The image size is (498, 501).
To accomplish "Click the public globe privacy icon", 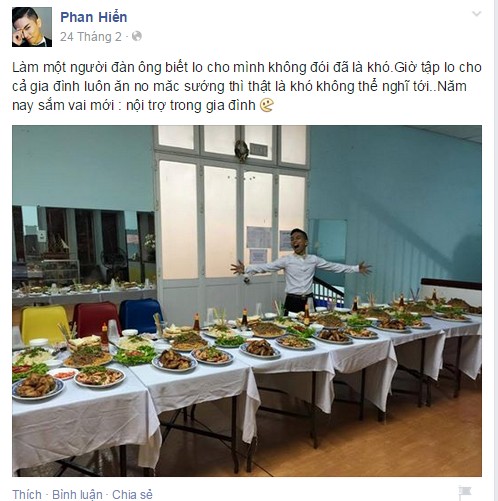I will coord(137,36).
